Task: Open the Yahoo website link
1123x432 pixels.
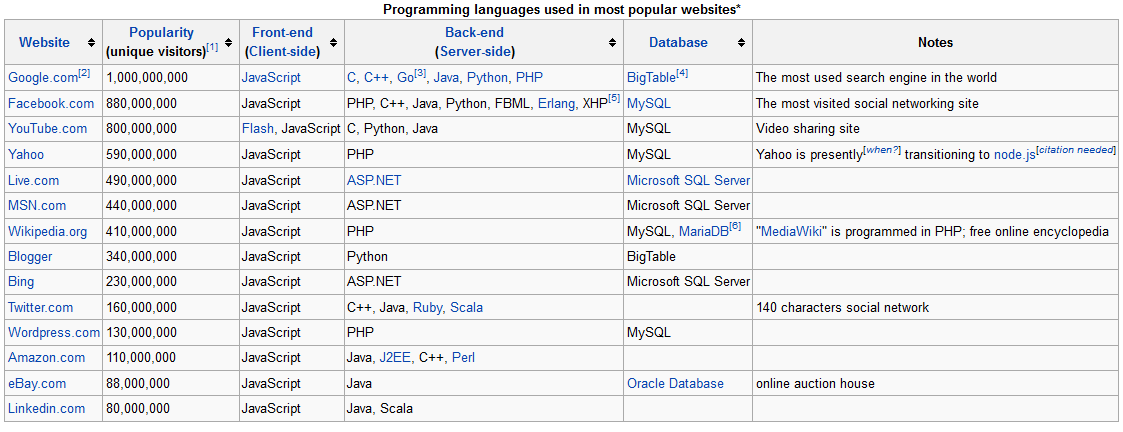Action: pyautogui.click(x=26, y=154)
